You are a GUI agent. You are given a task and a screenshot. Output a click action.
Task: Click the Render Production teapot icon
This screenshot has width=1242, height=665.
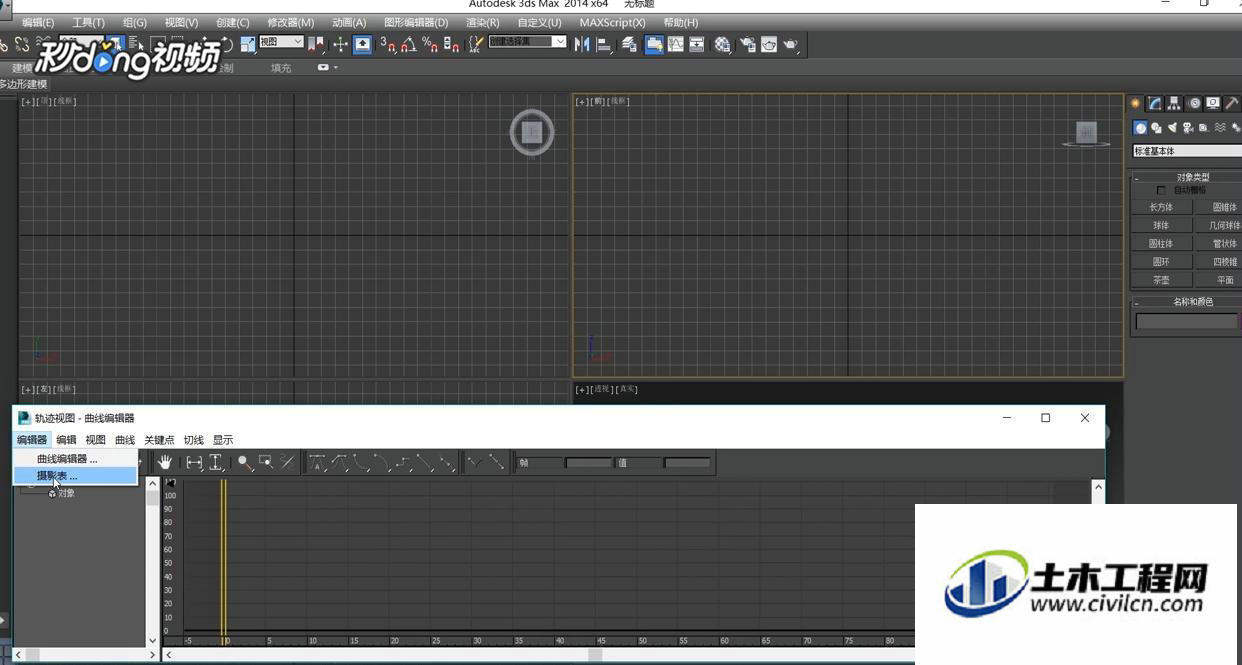[790, 44]
